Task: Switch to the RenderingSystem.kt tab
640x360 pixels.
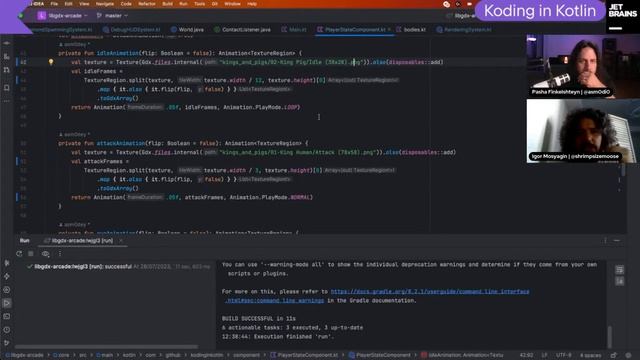Action: coord(464,29)
